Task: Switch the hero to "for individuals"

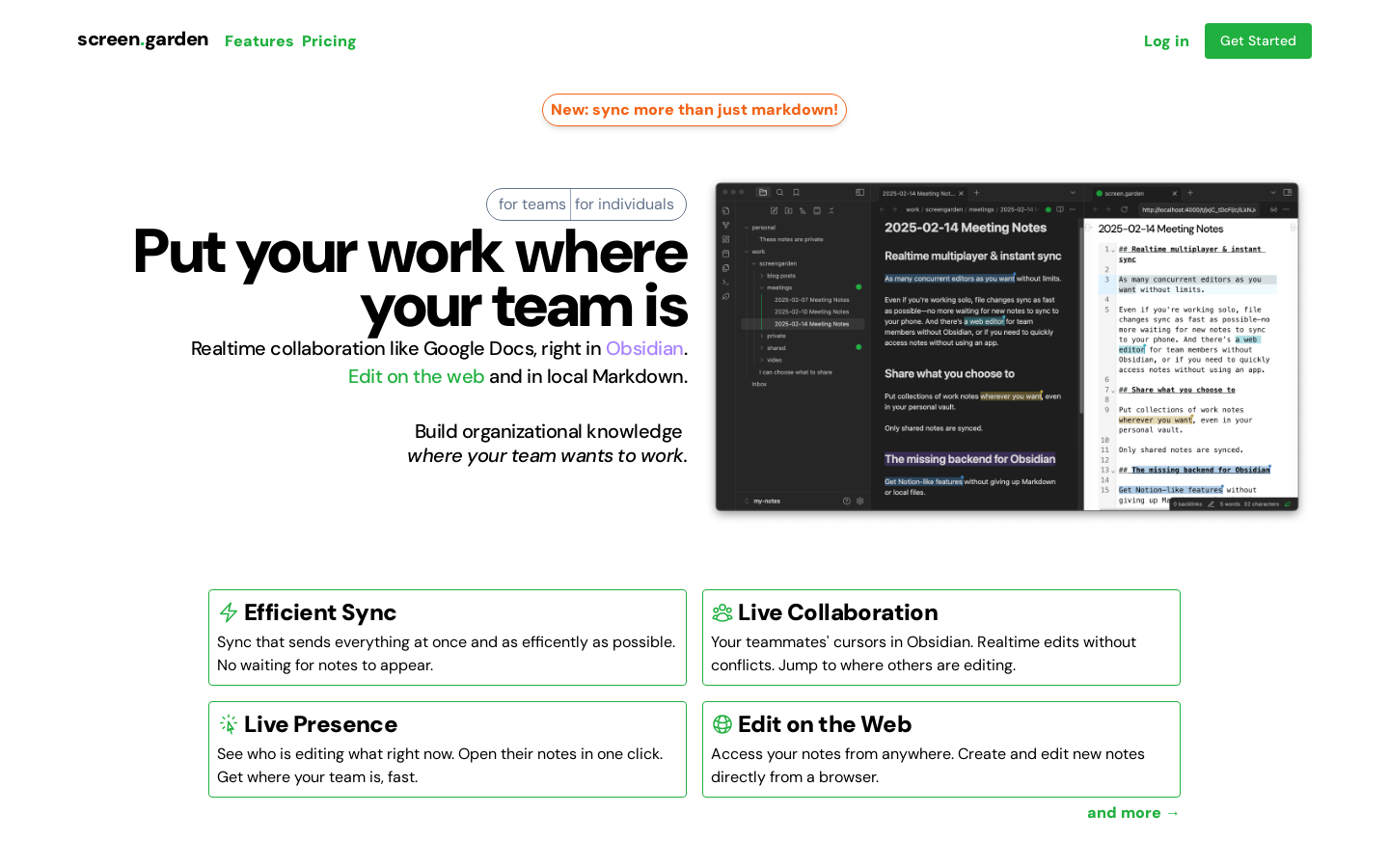Action: [x=624, y=204]
